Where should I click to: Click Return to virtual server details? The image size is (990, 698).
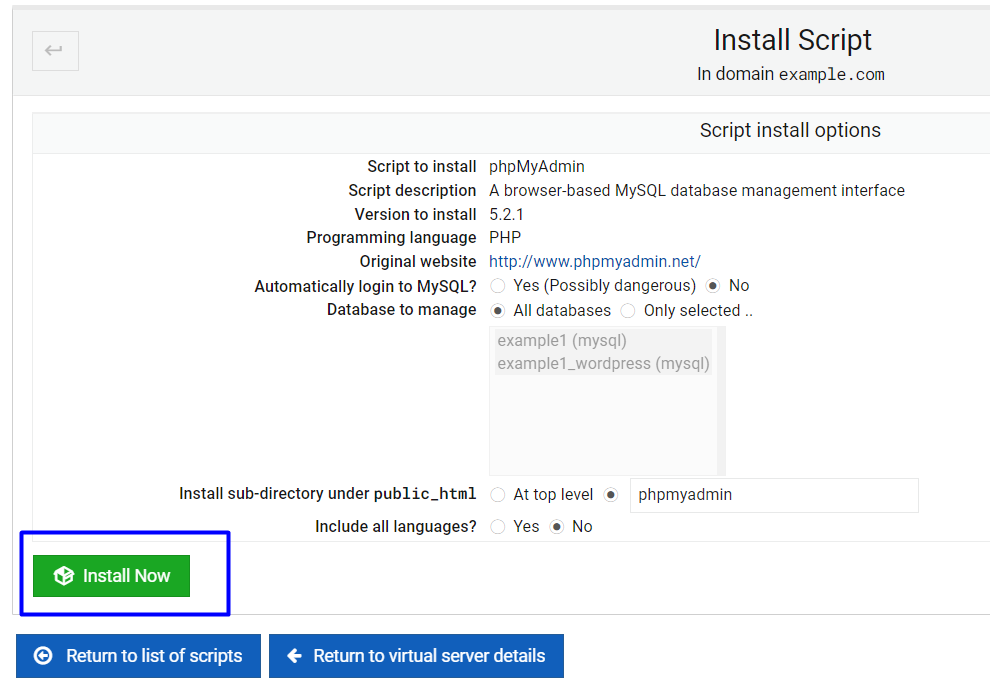pyautogui.click(x=416, y=656)
